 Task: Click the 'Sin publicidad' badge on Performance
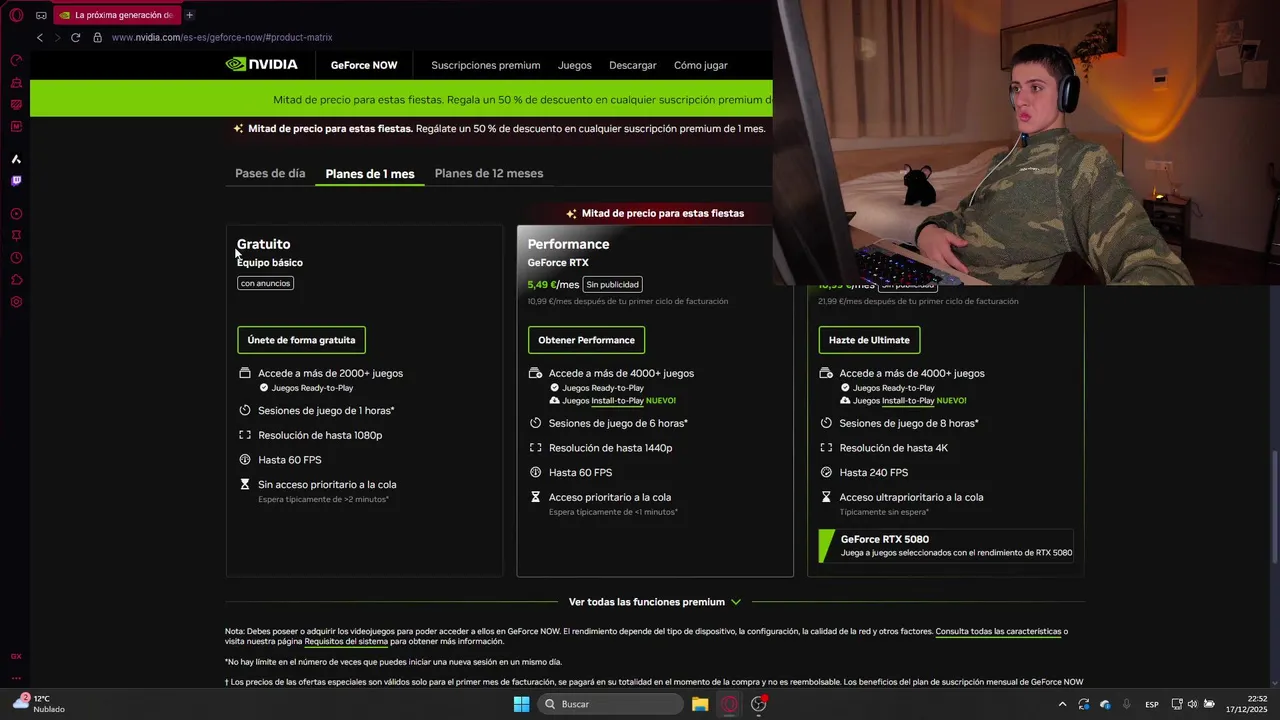point(613,284)
